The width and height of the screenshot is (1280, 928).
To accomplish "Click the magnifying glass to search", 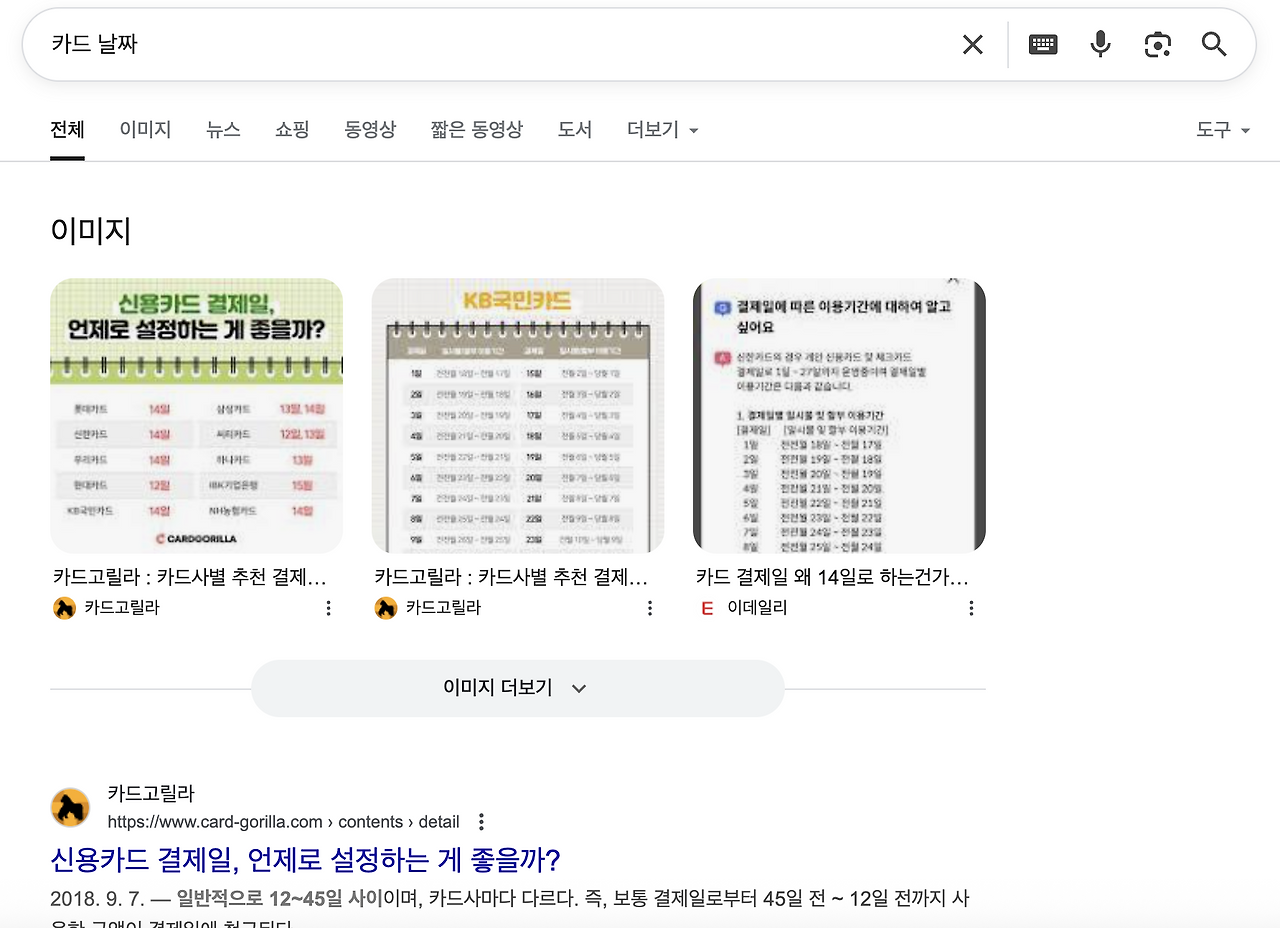I will pos(1213,44).
